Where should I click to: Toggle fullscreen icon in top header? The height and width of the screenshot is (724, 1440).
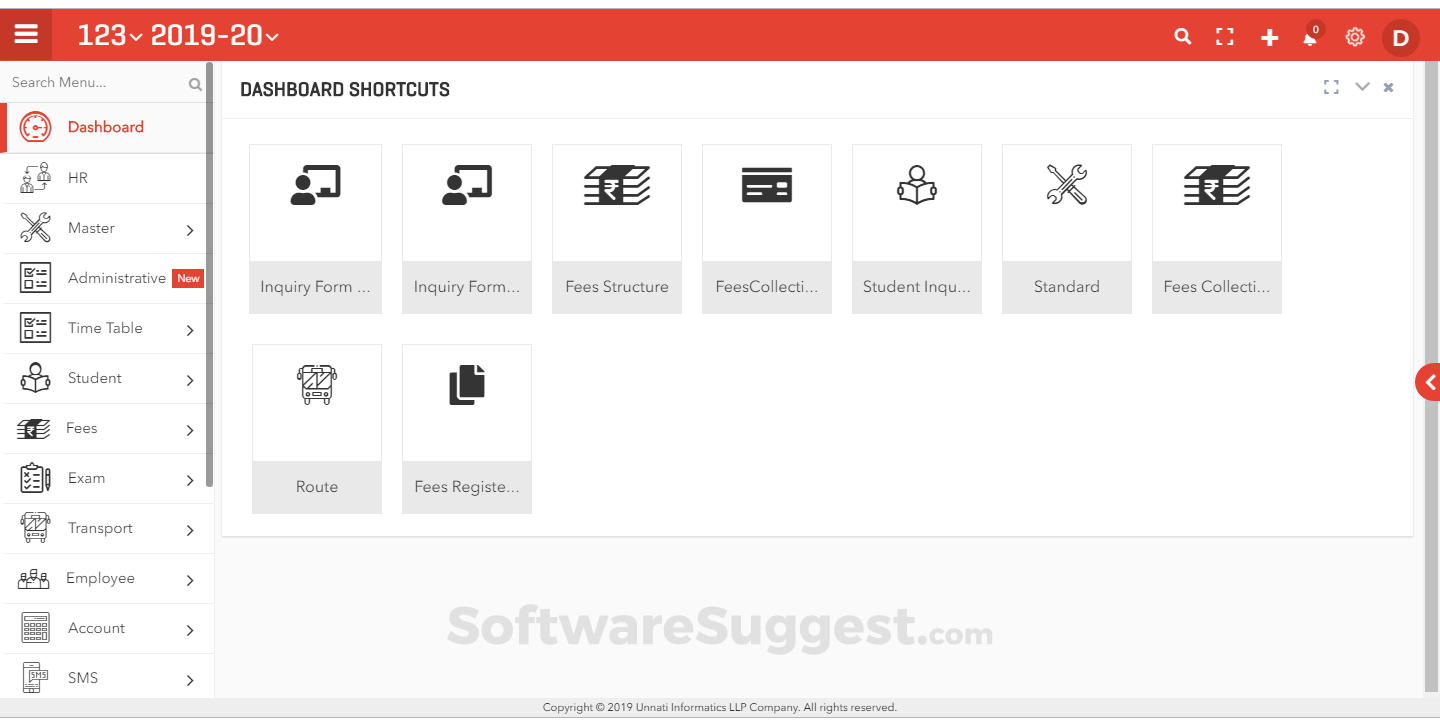pos(1225,37)
